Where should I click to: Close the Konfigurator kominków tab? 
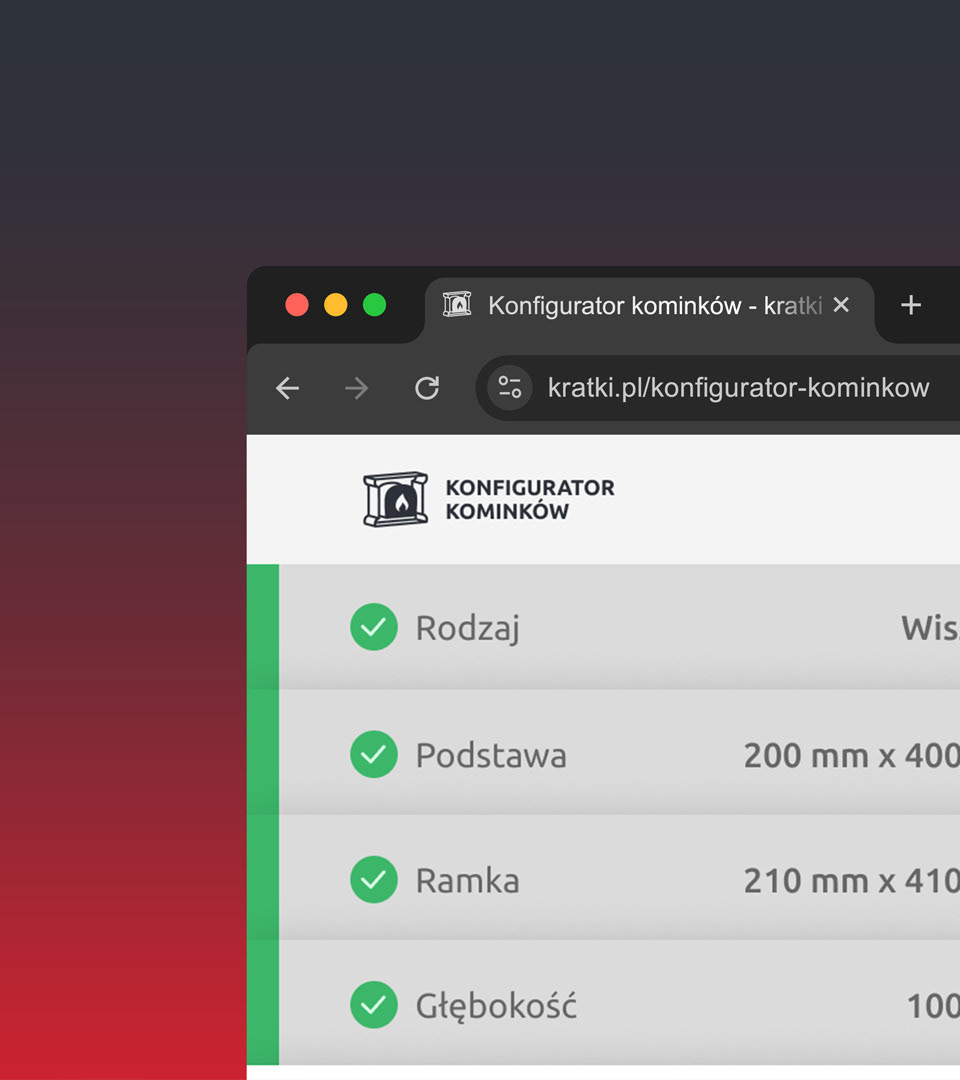click(841, 304)
